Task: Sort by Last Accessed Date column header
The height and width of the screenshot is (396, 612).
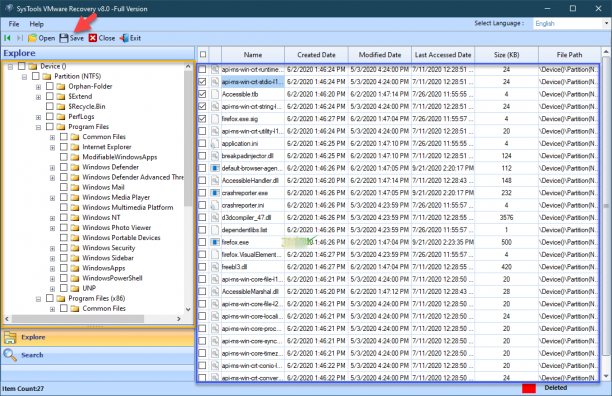Action: pyautogui.click(x=443, y=55)
